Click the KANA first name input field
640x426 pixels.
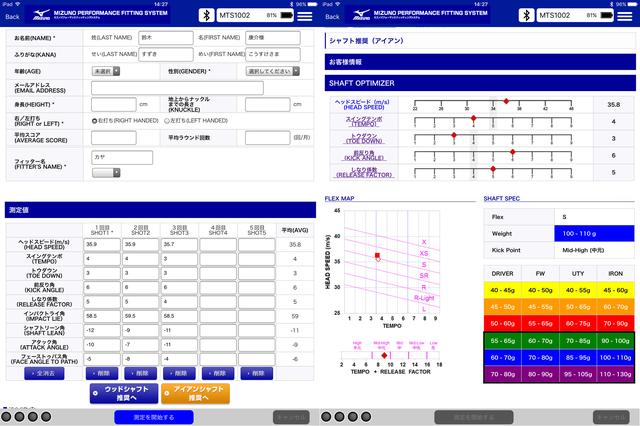(273, 54)
